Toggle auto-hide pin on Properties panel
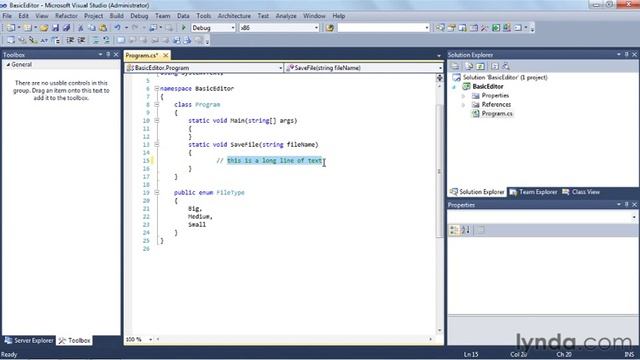The image size is (640, 360). click(x=627, y=204)
